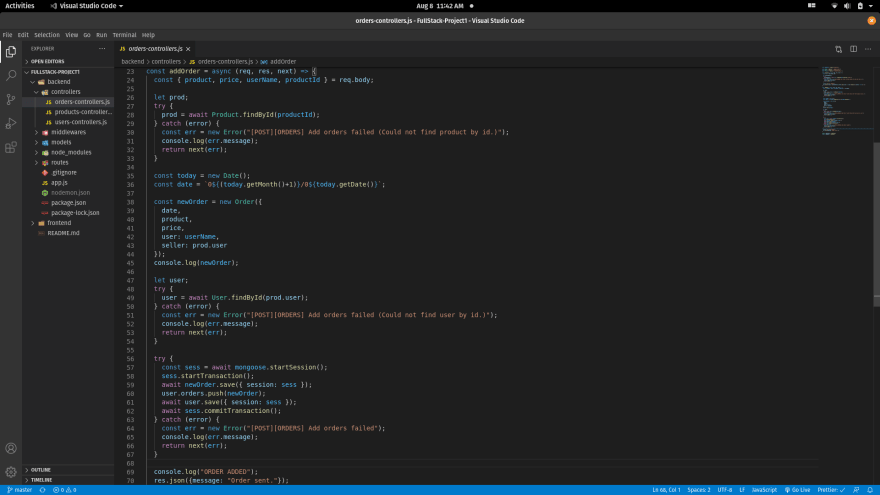
Task: Expand the middlewares folder
Action: pos(68,132)
